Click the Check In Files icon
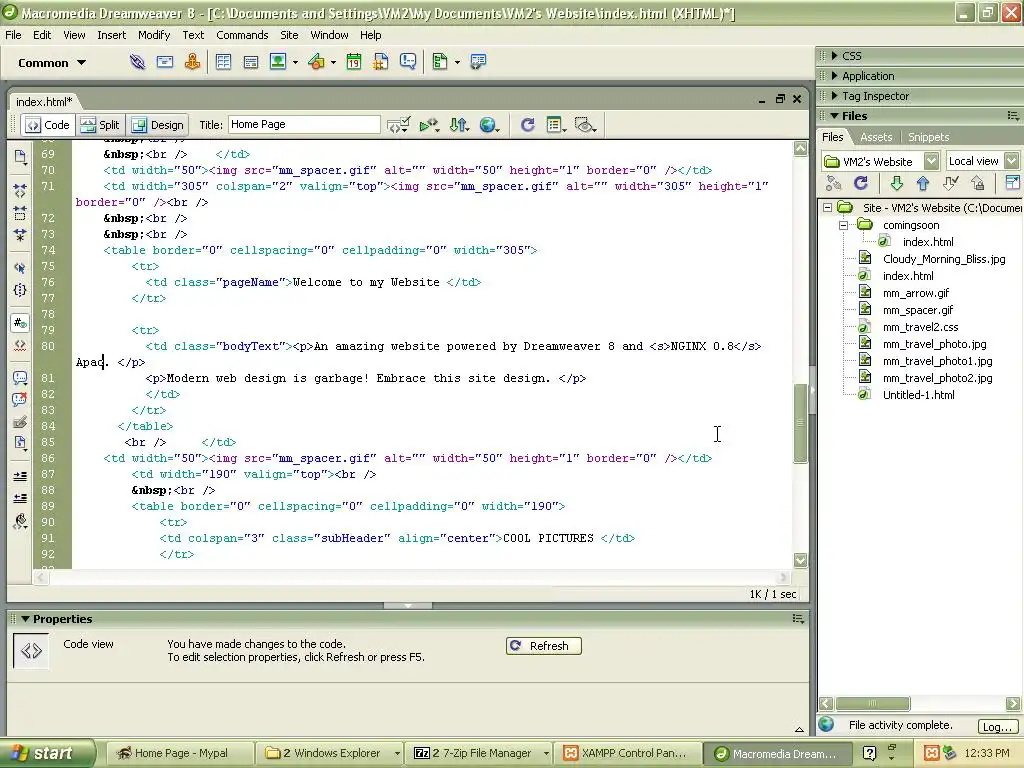 tap(978, 184)
